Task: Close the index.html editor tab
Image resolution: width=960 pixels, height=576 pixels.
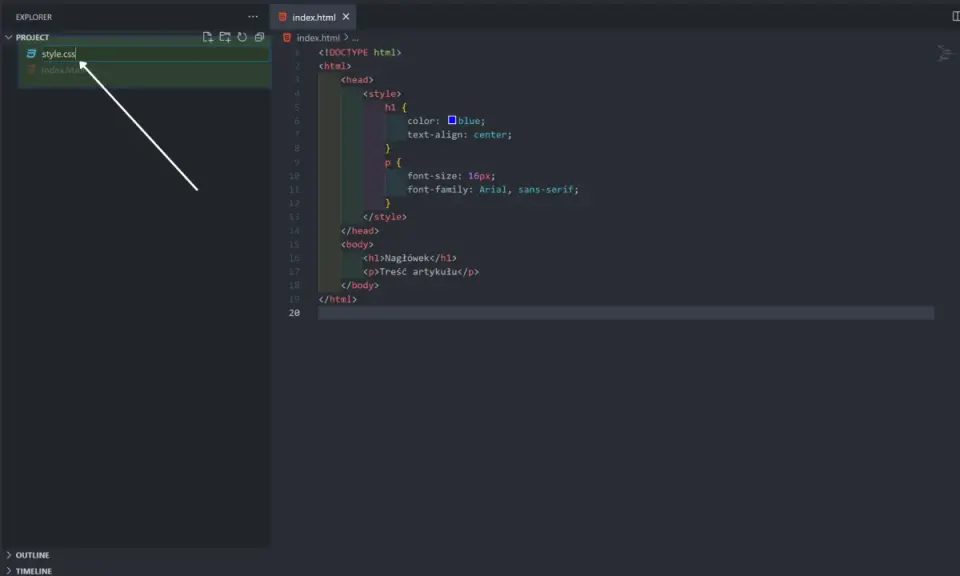Action: point(346,17)
